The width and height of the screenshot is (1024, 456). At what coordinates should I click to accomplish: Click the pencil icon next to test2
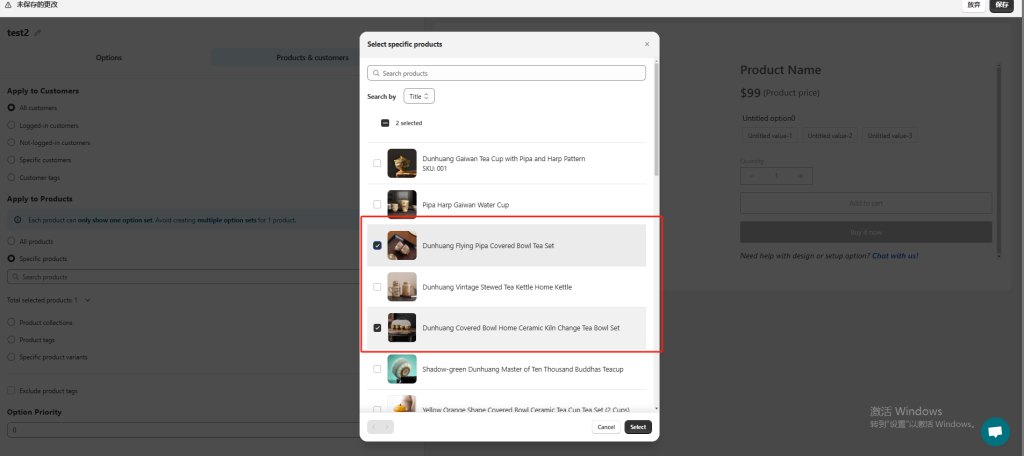pyautogui.click(x=38, y=33)
